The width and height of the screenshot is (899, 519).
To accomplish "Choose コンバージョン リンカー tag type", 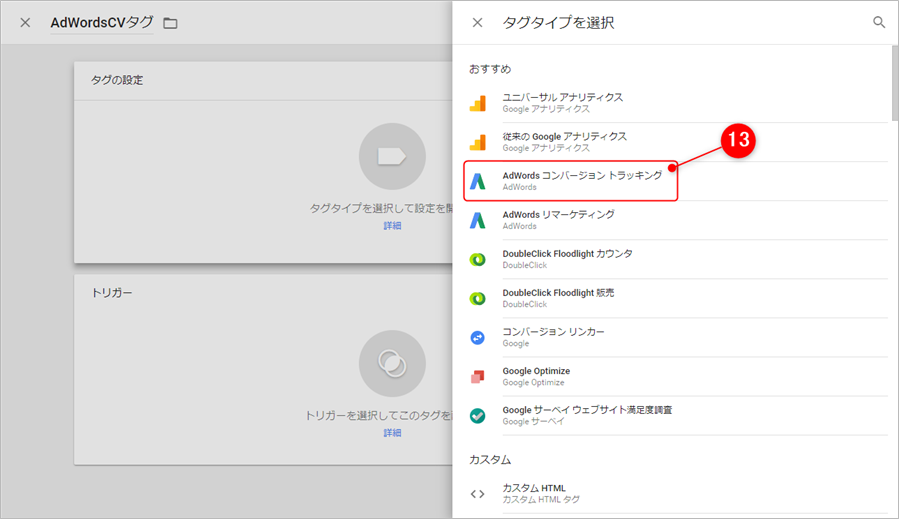I will (x=678, y=338).
